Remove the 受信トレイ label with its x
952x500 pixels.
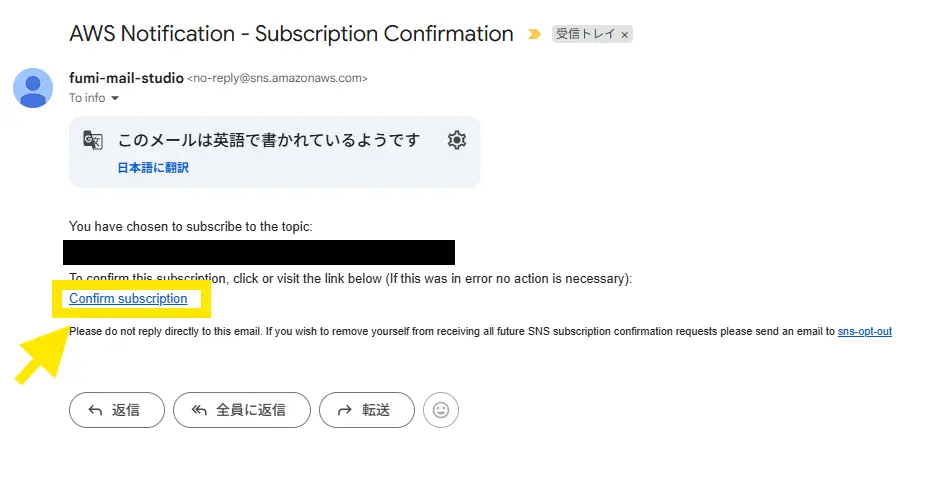(x=625, y=35)
